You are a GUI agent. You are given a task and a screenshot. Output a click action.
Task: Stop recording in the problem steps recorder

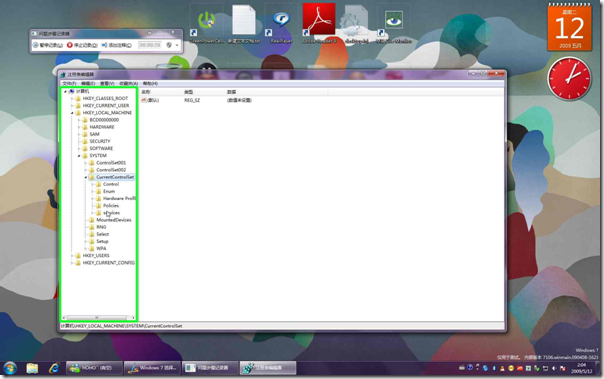coord(82,45)
